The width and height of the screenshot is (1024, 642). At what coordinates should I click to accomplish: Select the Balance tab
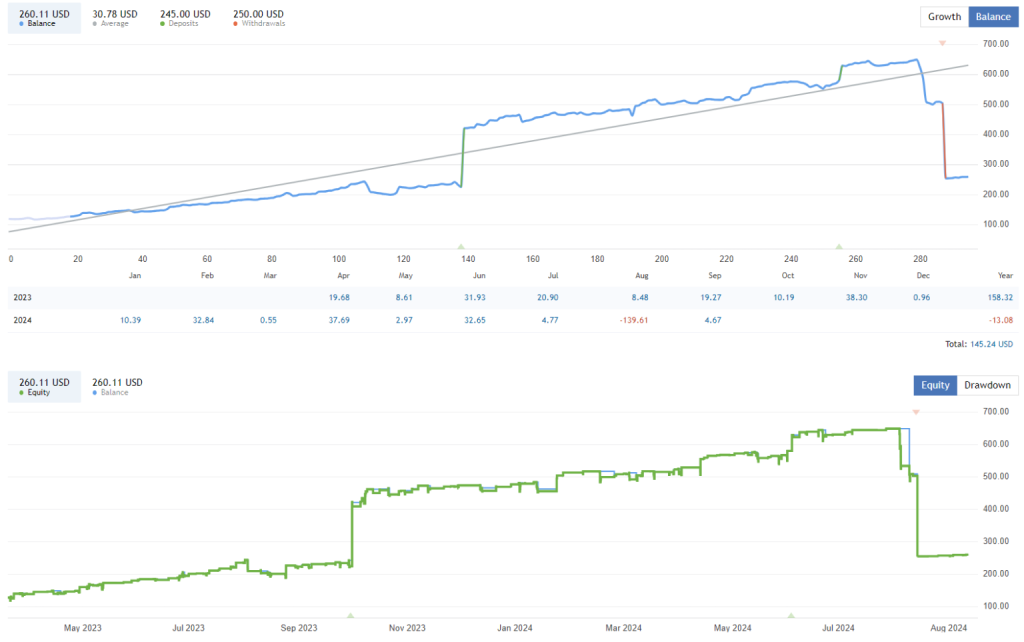pos(993,16)
